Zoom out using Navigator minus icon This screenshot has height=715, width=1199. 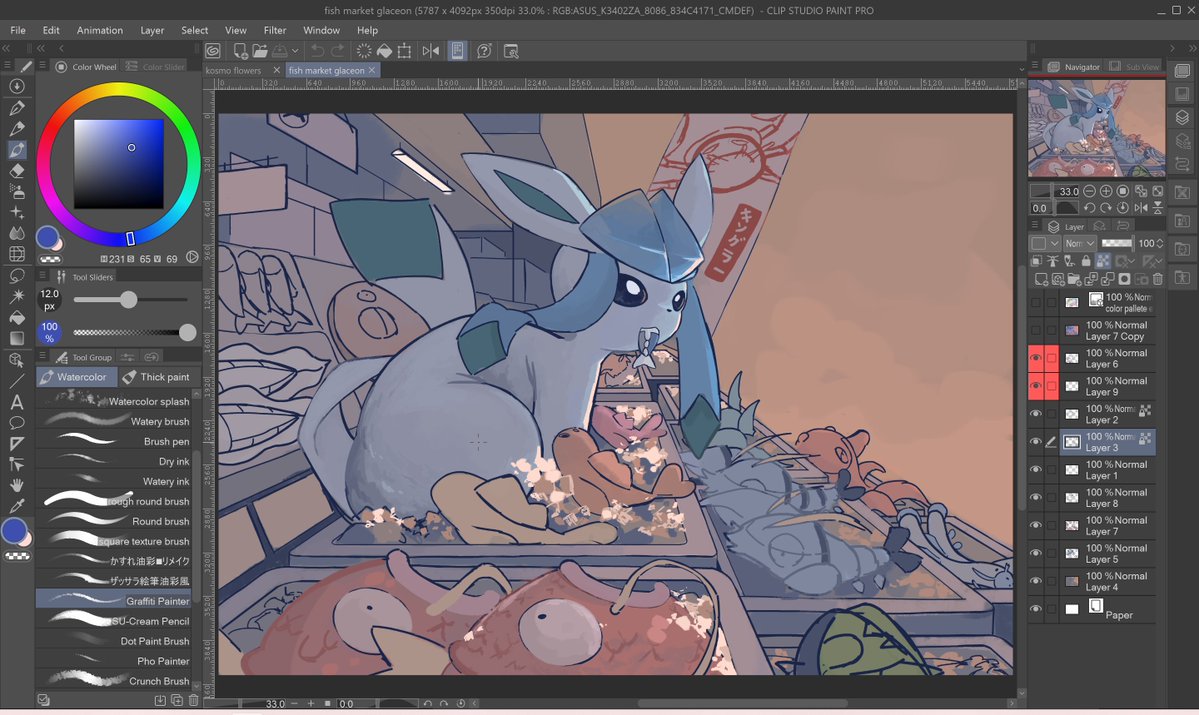tap(1089, 191)
